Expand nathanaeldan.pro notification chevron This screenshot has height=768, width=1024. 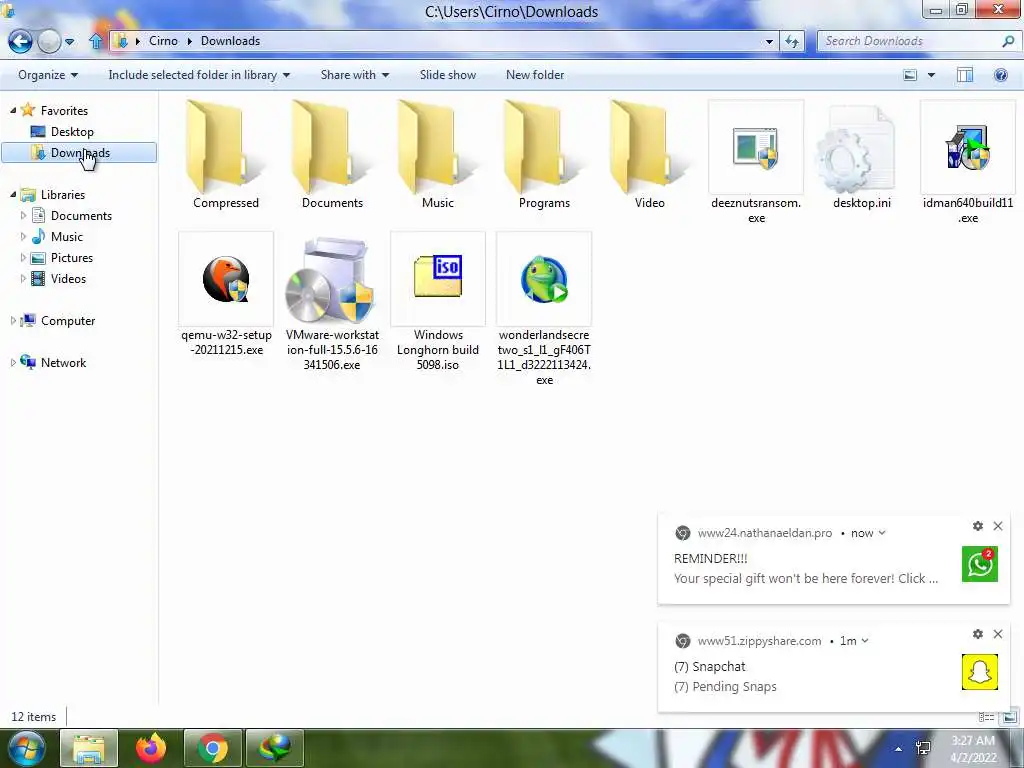pos(882,533)
